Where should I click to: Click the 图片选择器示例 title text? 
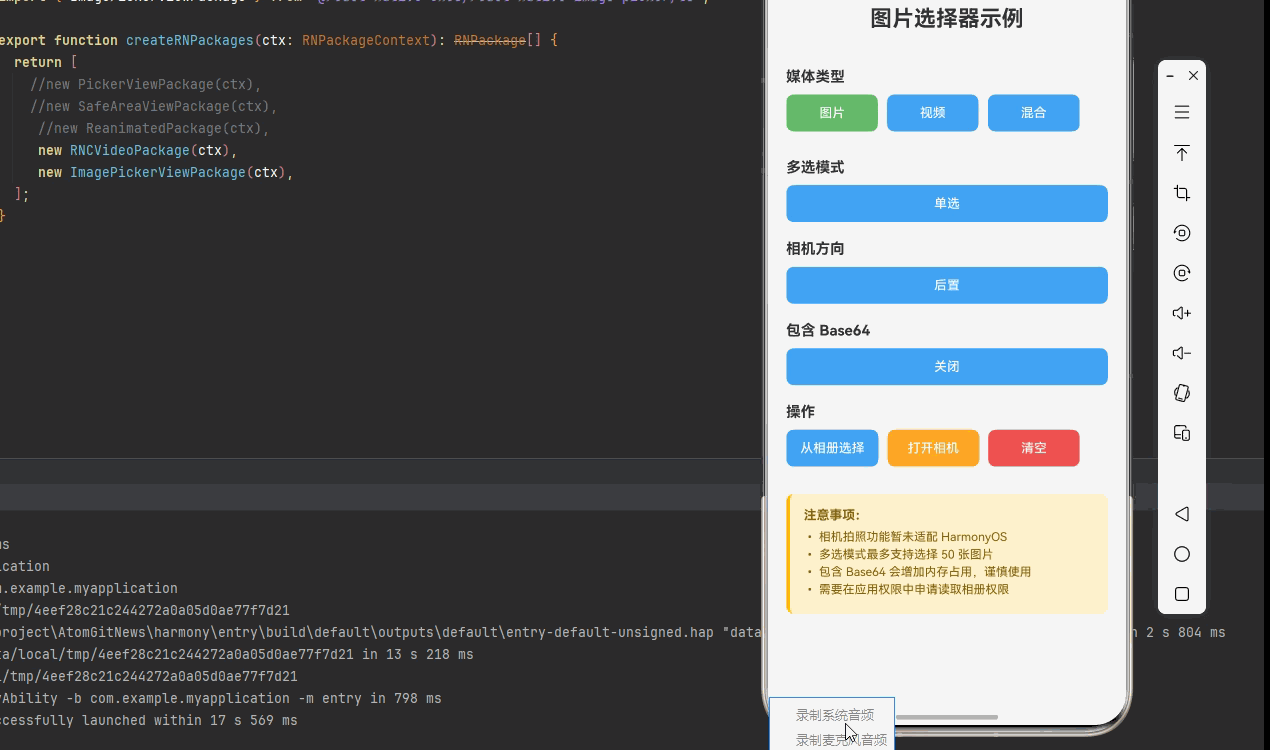pyautogui.click(x=947, y=19)
